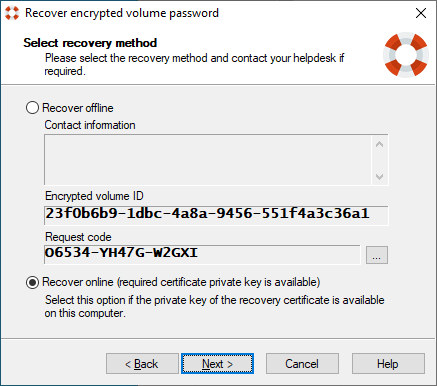
Task: Close the Recover encrypted volume password dialog
Action: pos(421,13)
